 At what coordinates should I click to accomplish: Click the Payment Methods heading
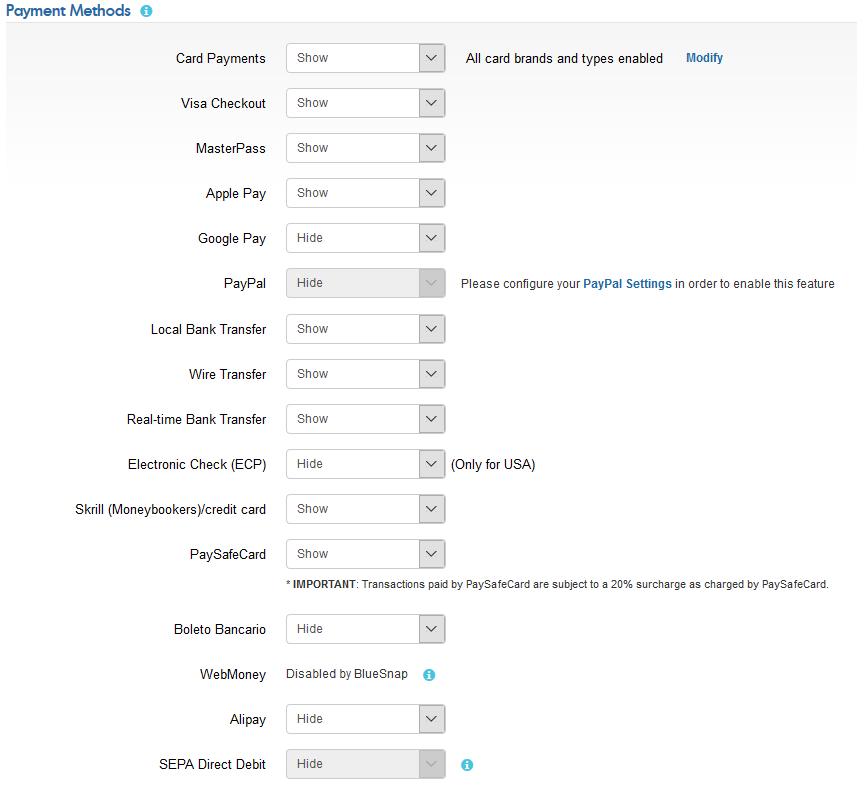(68, 11)
